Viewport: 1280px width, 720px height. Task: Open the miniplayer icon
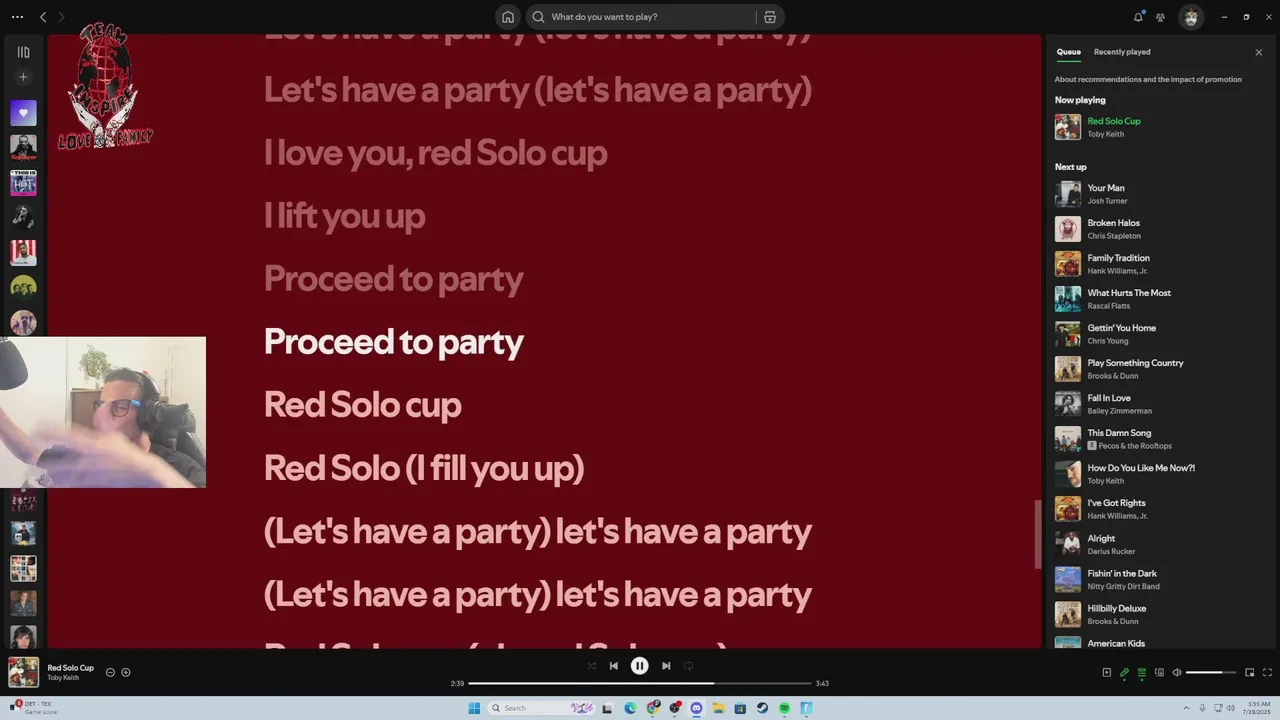pos(1250,672)
